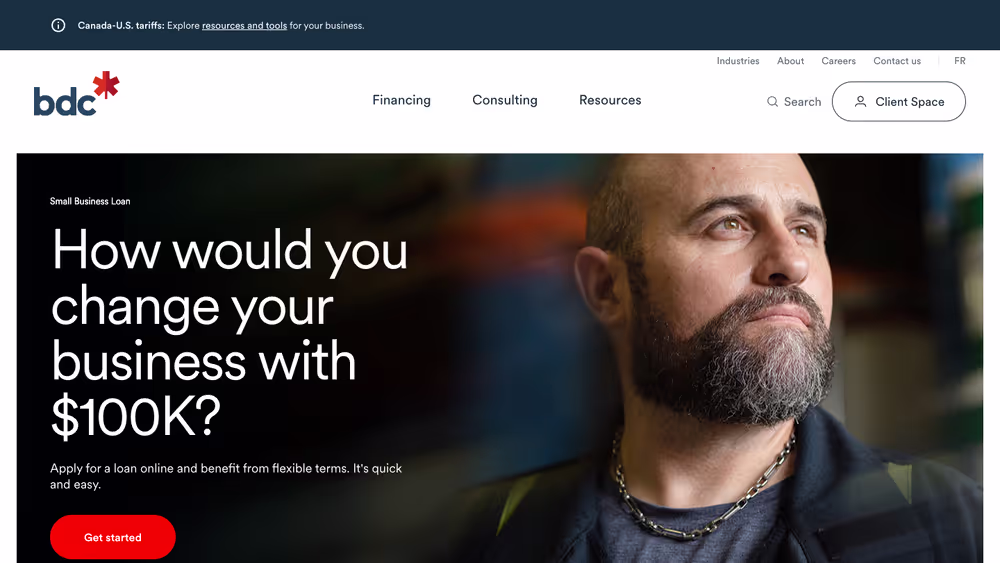1000x563 pixels.
Task: Click the Small Business Loan label
Action: [90, 201]
